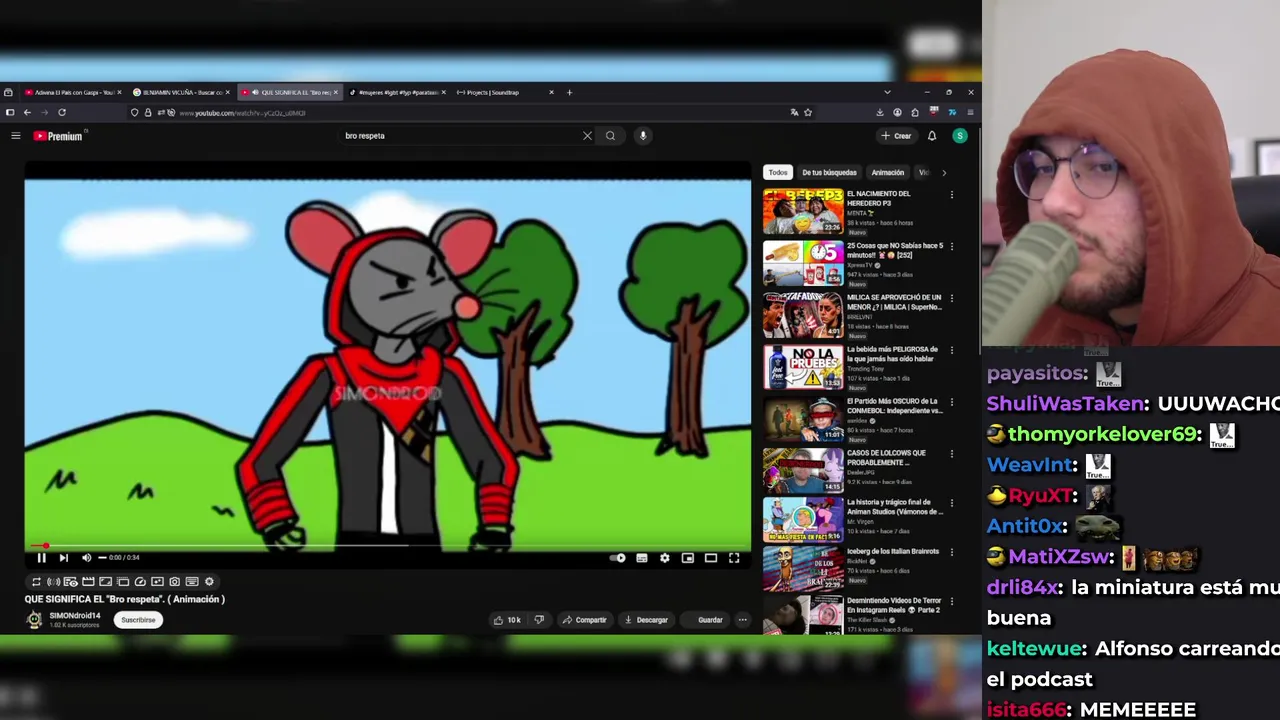This screenshot has width=1280, height=720.
Task: Enter fullscreen on the video player
Action: [734, 558]
